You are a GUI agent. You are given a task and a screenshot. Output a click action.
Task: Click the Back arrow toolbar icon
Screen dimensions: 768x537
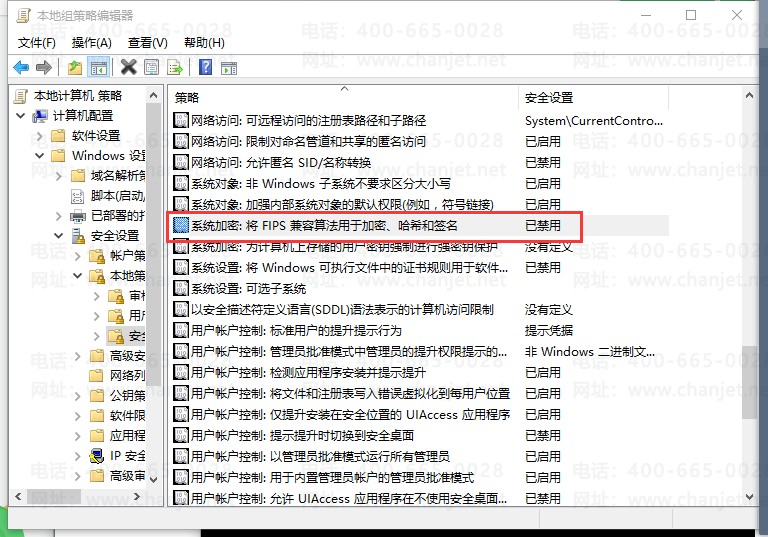tap(21, 68)
